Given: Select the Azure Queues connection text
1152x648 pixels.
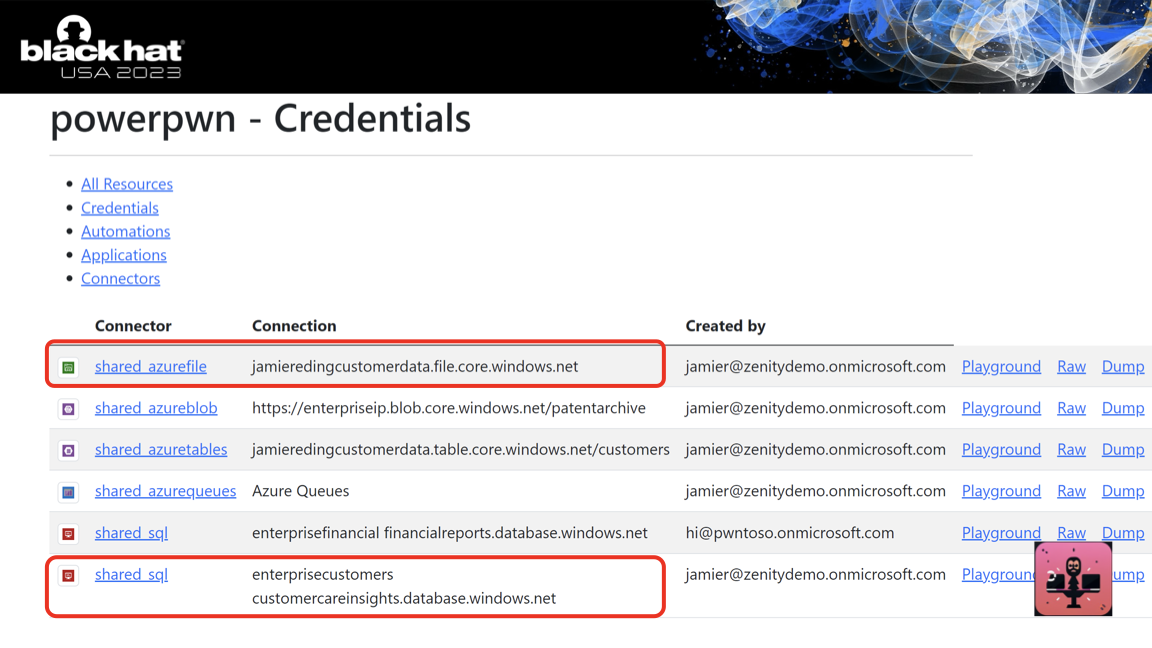Looking at the screenshot, I should click(x=300, y=491).
